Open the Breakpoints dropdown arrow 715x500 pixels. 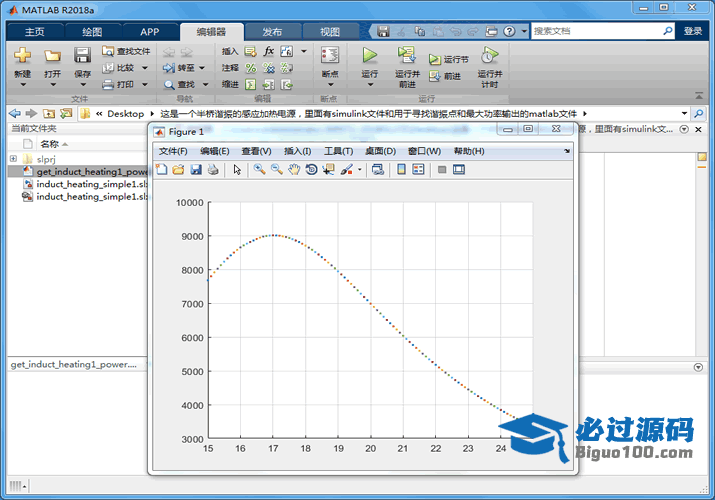point(331,85)
